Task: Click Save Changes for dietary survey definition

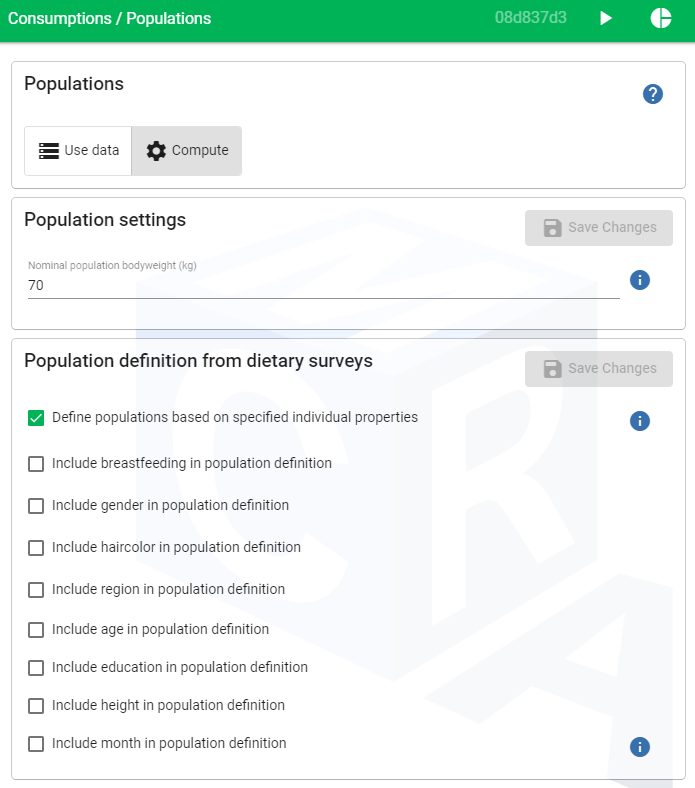Action: point(599,369)
